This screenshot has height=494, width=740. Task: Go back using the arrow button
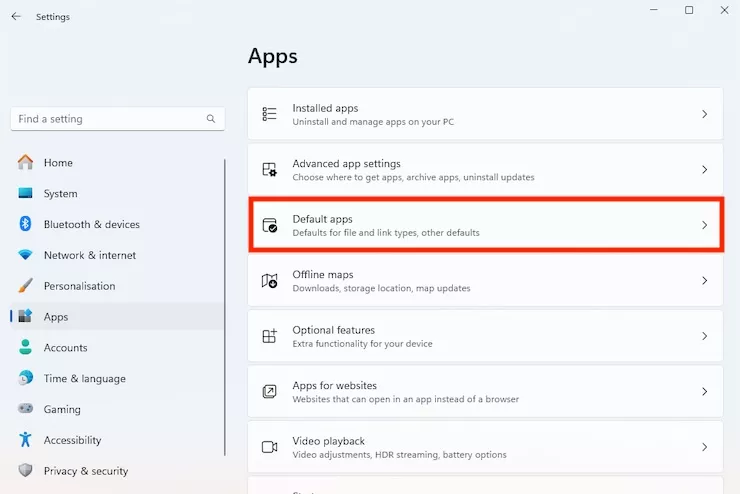pos(16,16)
